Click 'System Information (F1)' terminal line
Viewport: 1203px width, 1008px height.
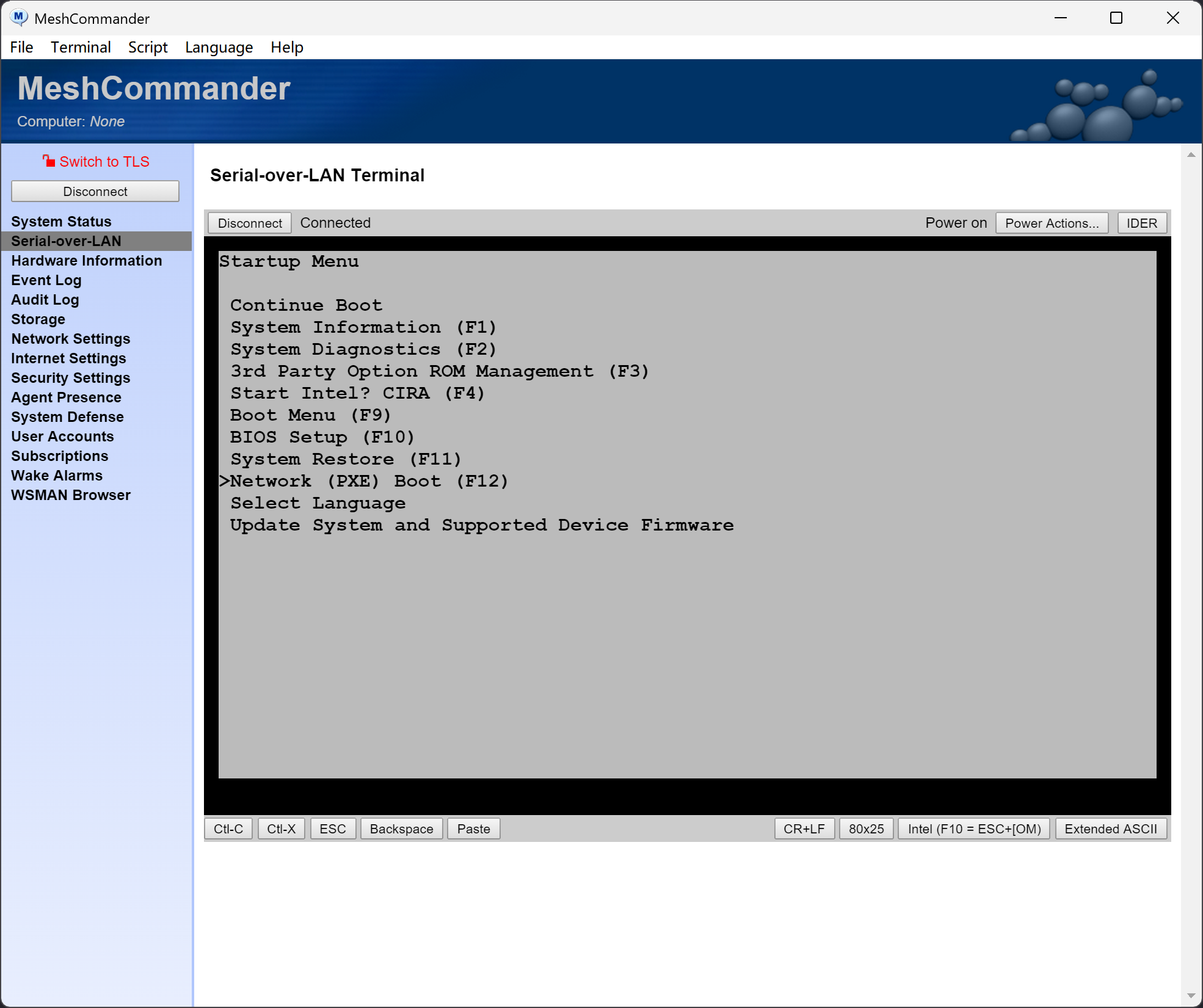363,327
